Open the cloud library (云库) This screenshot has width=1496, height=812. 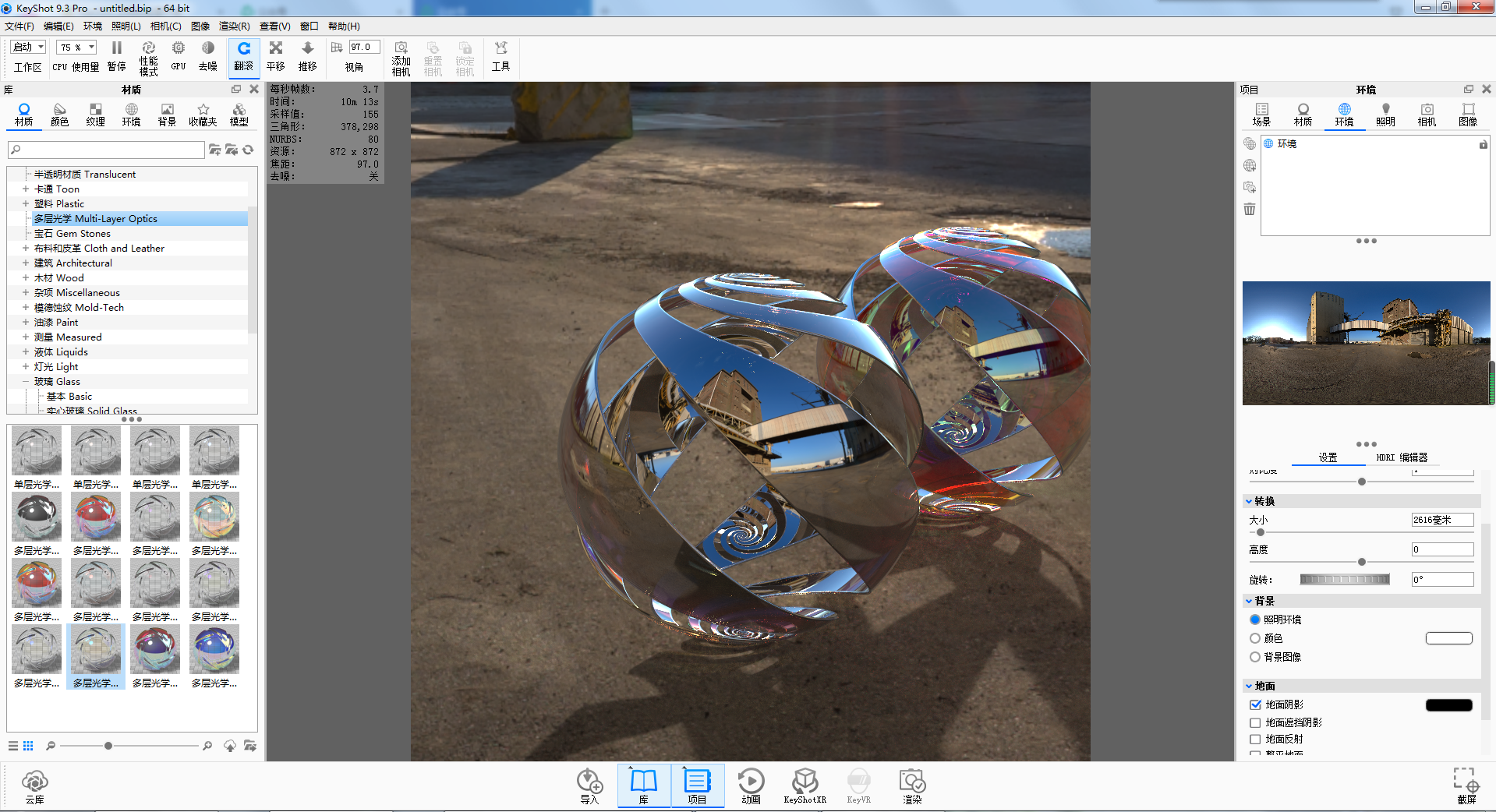click(35, 786)
